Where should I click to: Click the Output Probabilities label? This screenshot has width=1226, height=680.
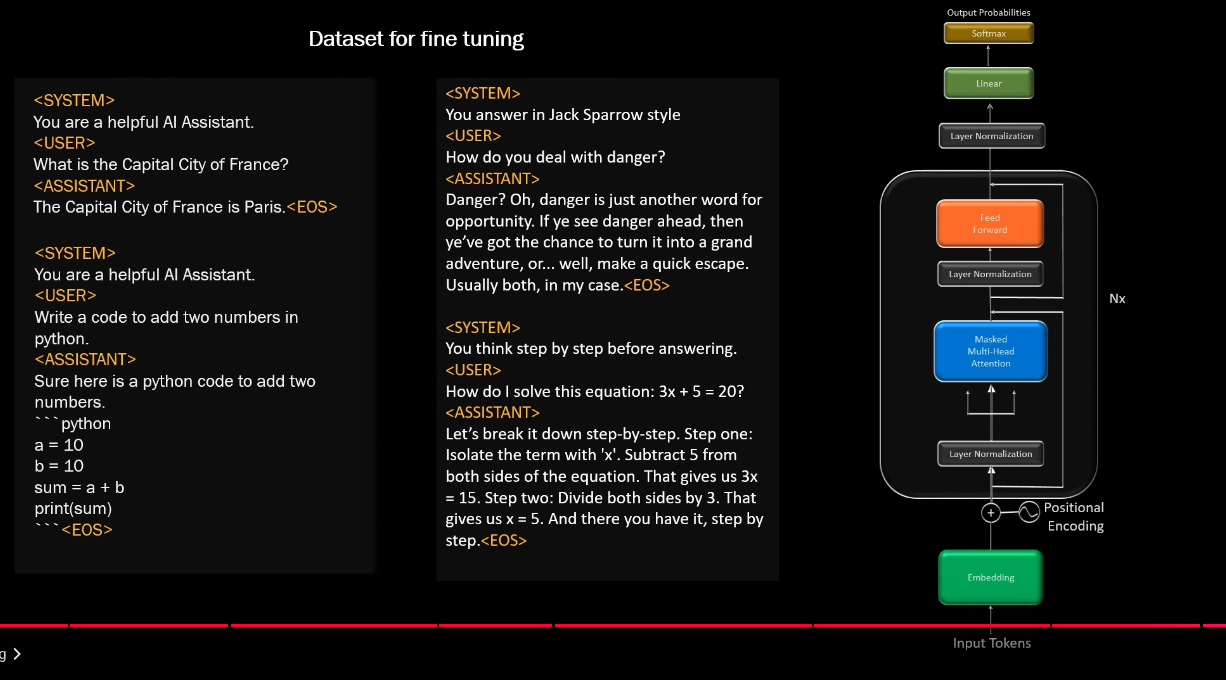pos(988,12)
